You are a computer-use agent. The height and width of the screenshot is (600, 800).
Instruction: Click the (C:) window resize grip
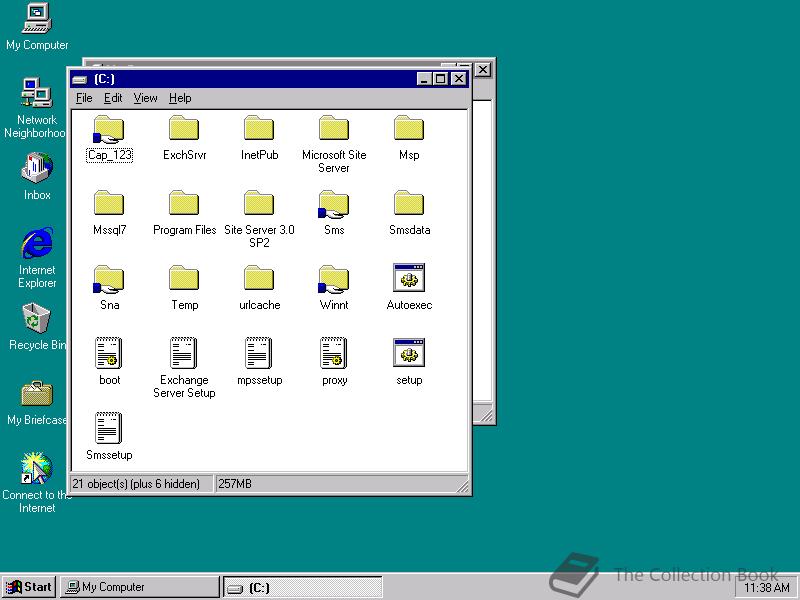click(x=463, y=486)
